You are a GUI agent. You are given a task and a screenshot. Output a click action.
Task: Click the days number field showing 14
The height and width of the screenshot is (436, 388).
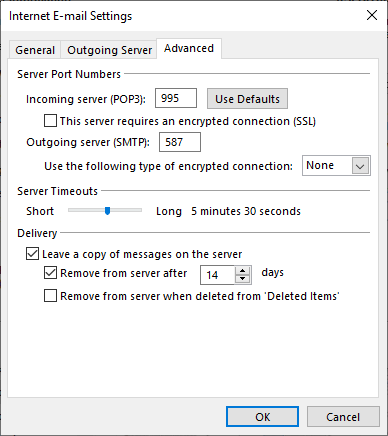click(218, 275)
